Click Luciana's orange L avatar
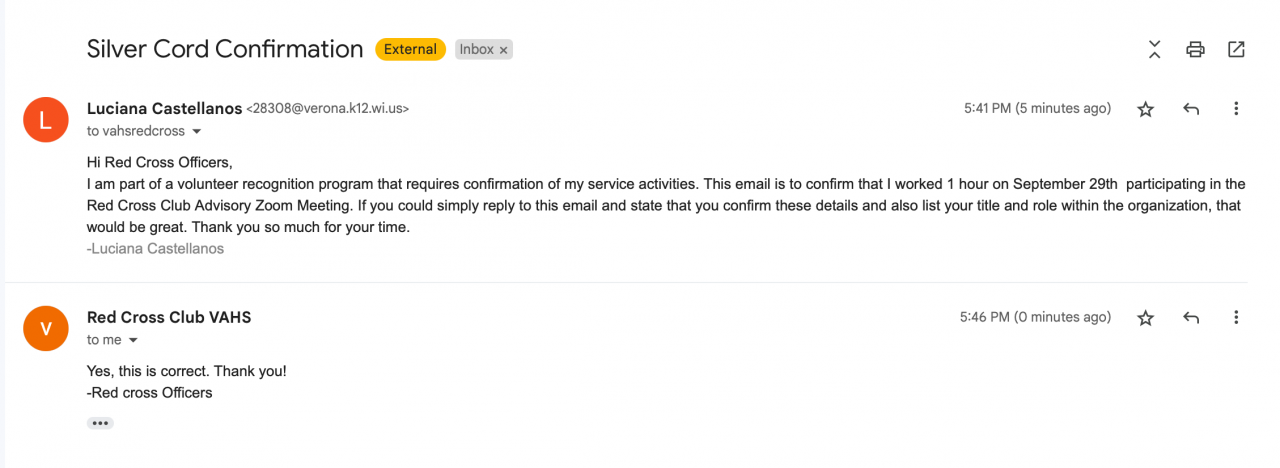 45,120
